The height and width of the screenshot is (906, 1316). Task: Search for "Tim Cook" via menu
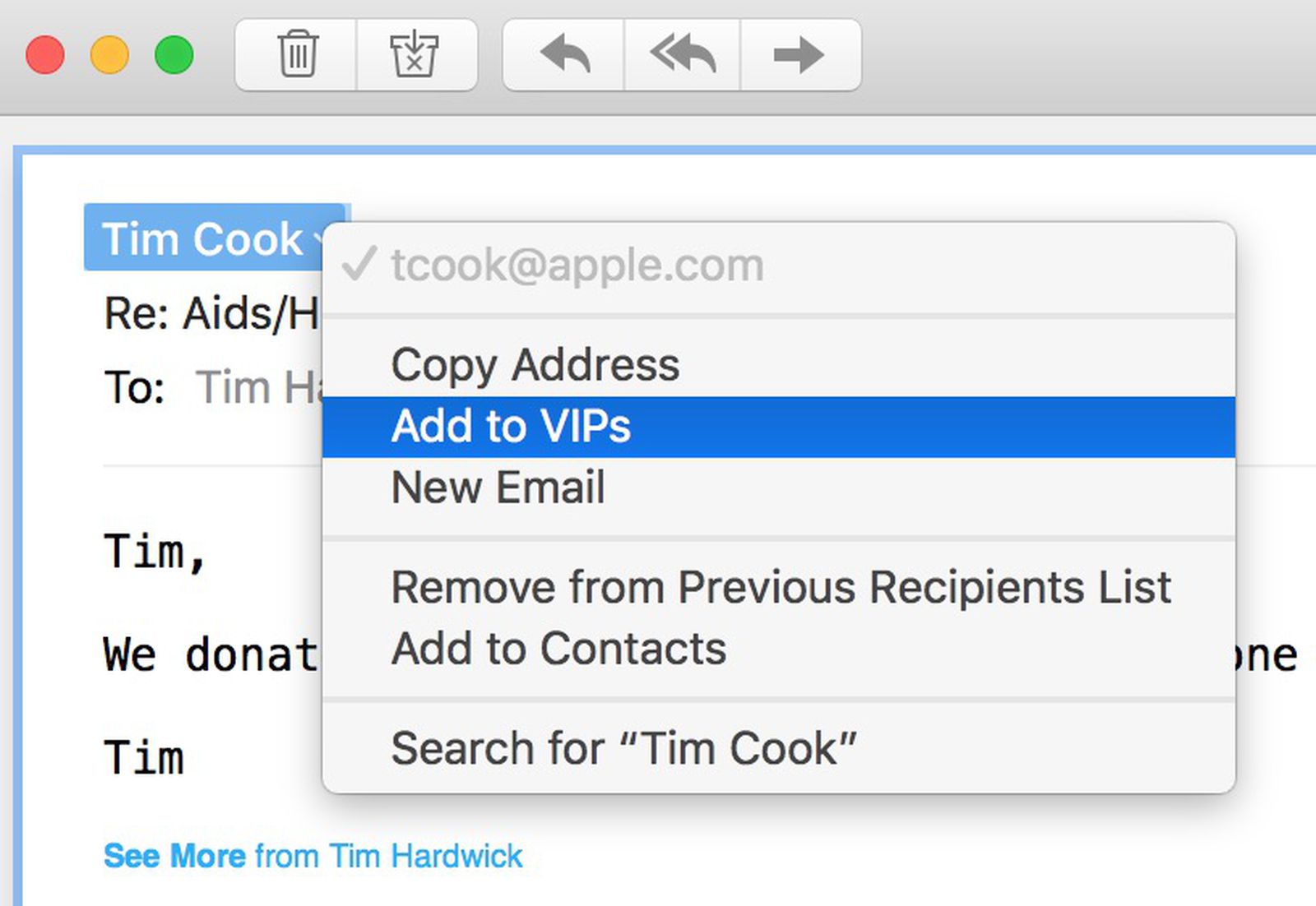point(623,748)
